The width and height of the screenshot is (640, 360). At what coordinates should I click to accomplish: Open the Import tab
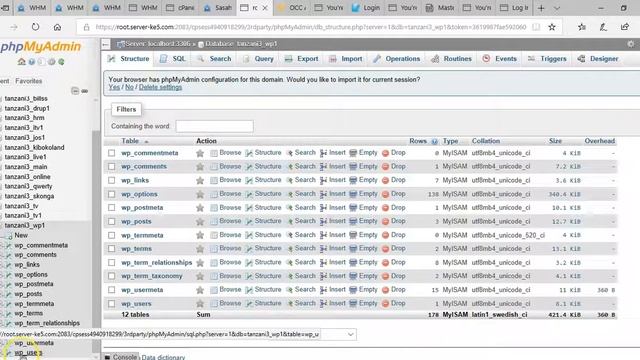(x=346, y=59)
